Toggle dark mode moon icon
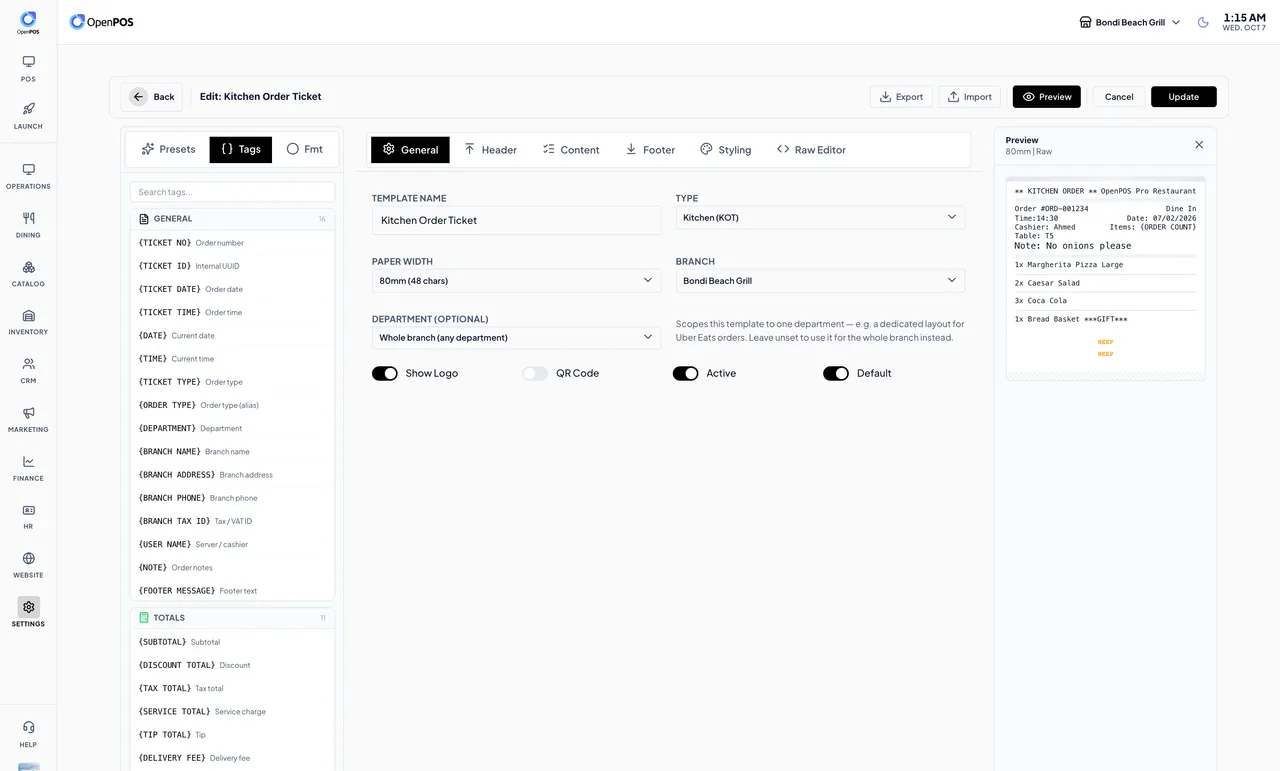 (1203, 22)
